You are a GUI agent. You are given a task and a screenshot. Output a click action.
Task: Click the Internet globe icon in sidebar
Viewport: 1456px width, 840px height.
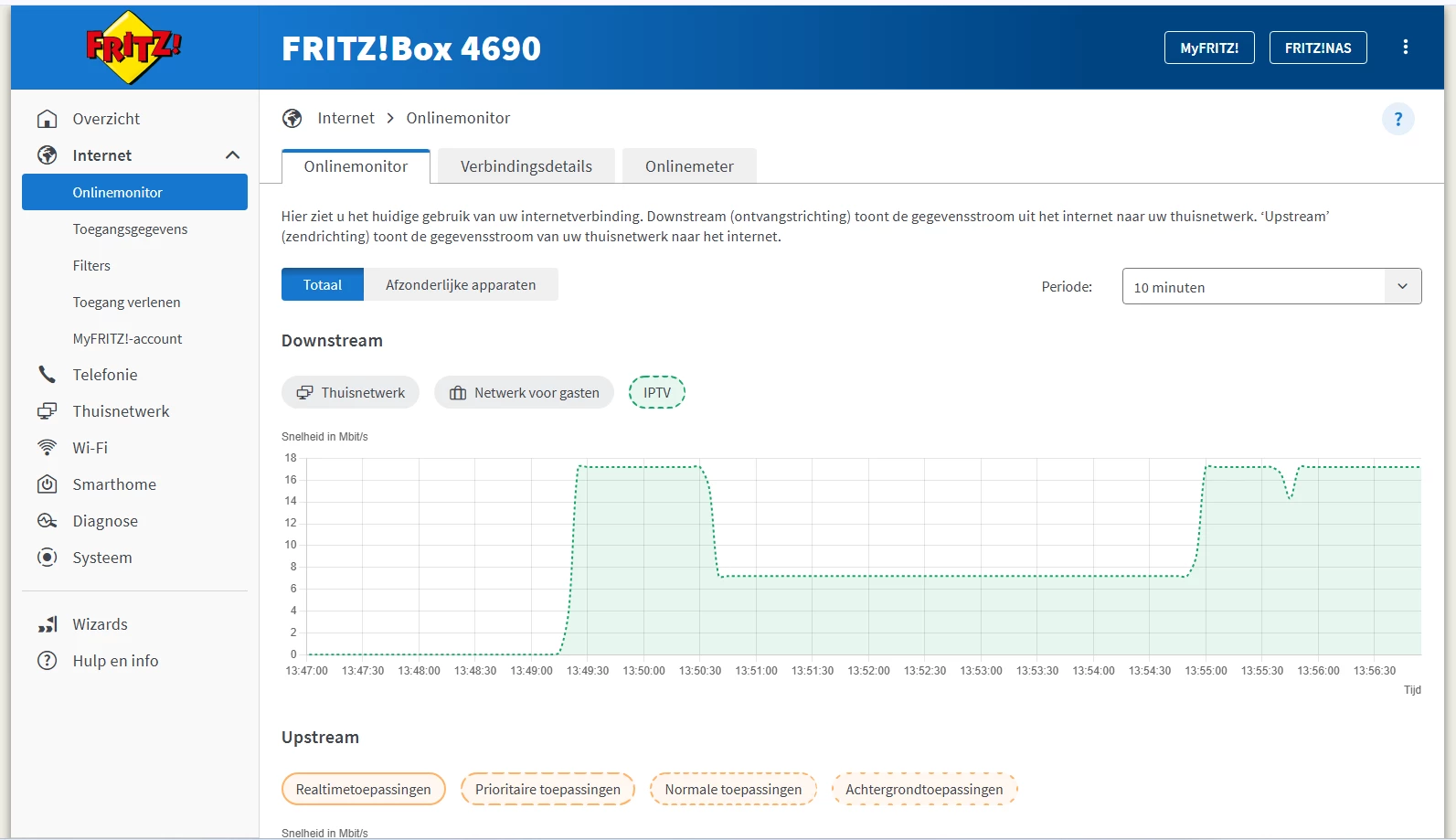[x=48, y=155]
